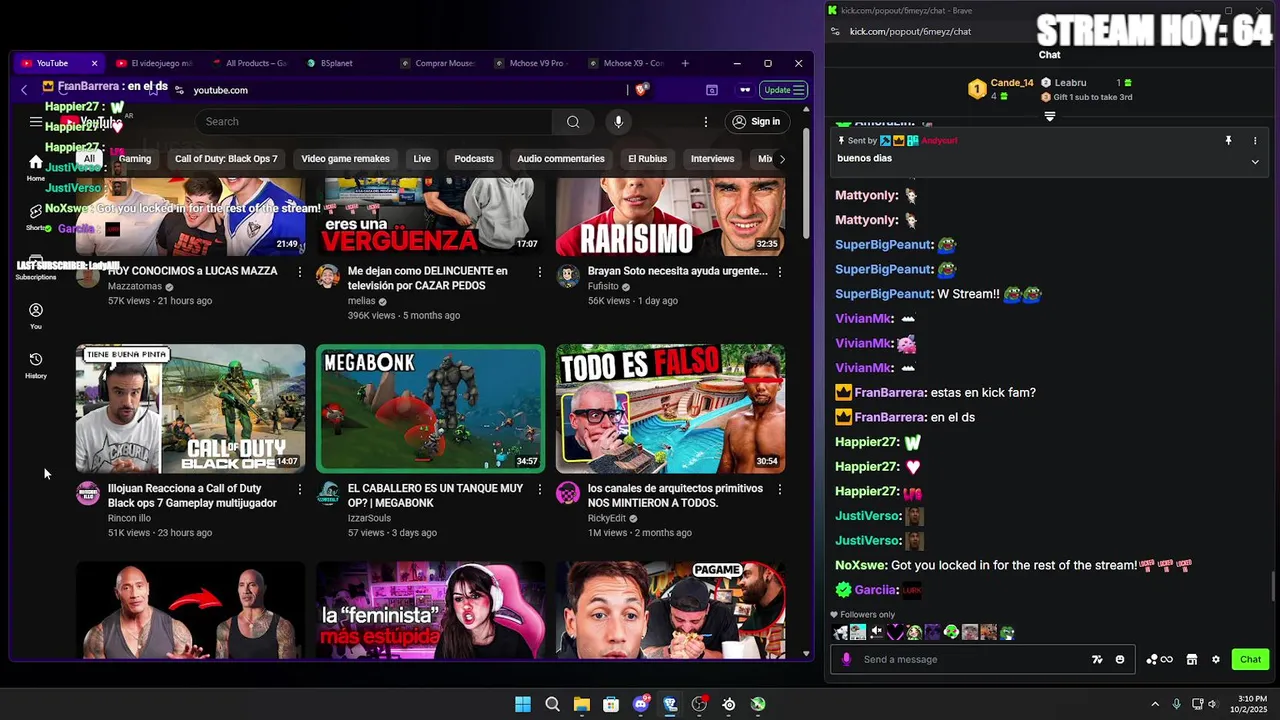
Task: Select the Live category chip
Action: 422,159
